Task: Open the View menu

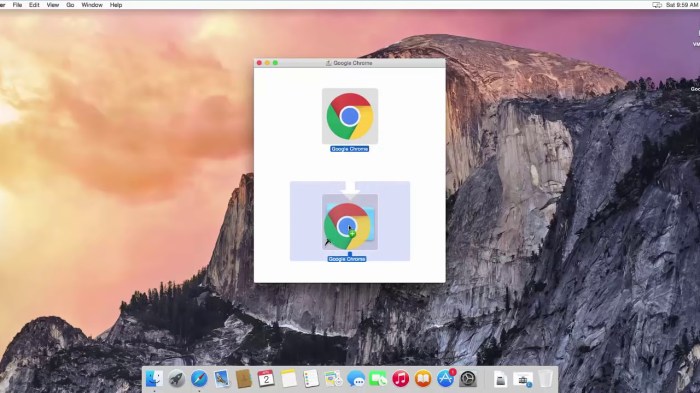Action: coord(53,5)
